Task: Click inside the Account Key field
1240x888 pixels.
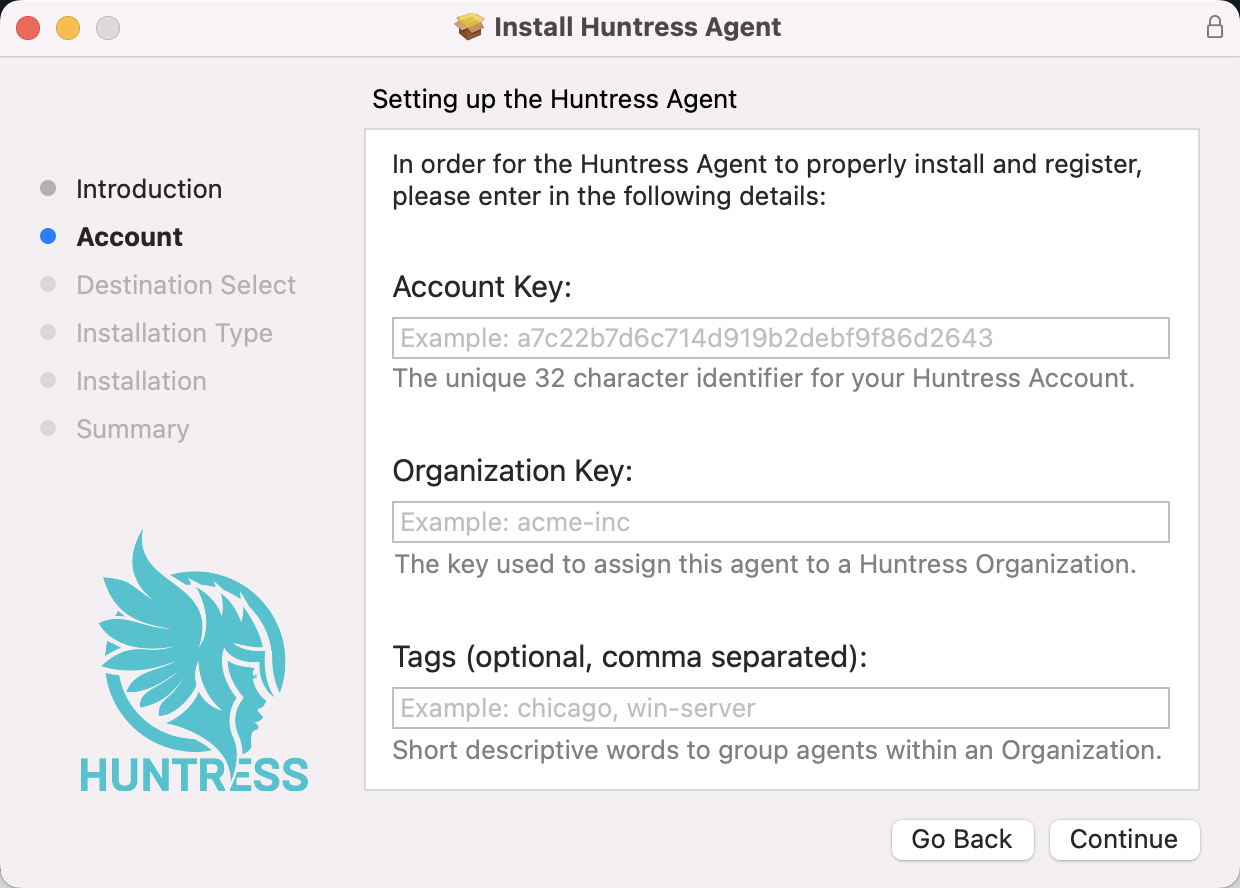Action: pyautogui.click(x=780, y=338)
